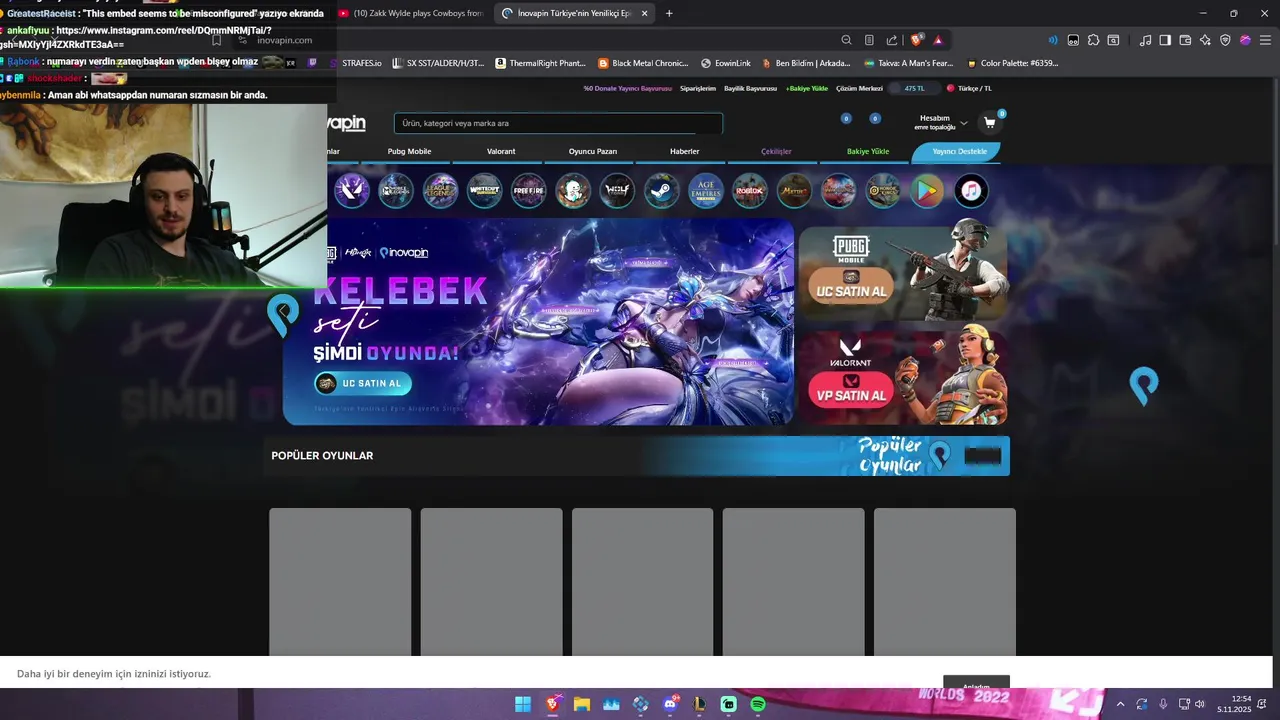Open the Wolf Team round icon
The width and height of the screenshot is (1280, 720).
[x=617, y=190]
